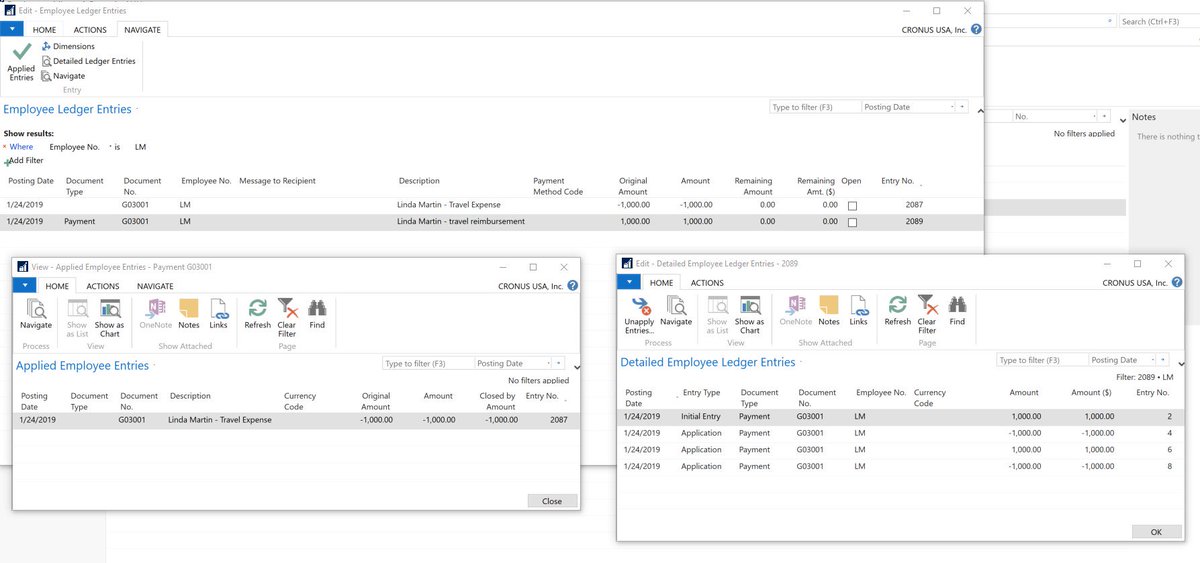Click OK in Detailed Employee Ledger Entries window
This screenshot has height=563, width=1200.
pos(1156,532)
